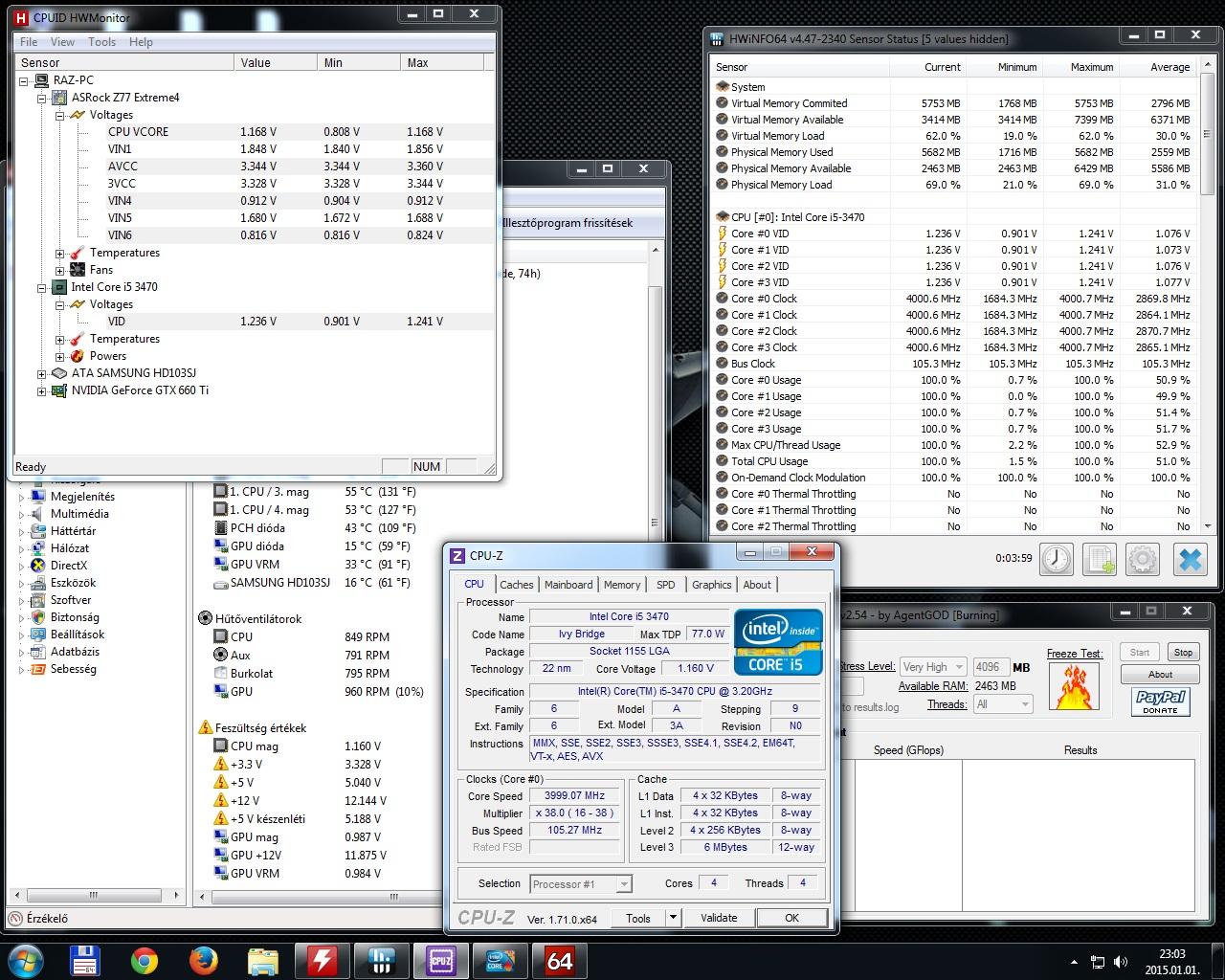Switch to SPD tab in CPU-Z
The height and width of the screenshot is (980, 1225).
click(666, 585)
